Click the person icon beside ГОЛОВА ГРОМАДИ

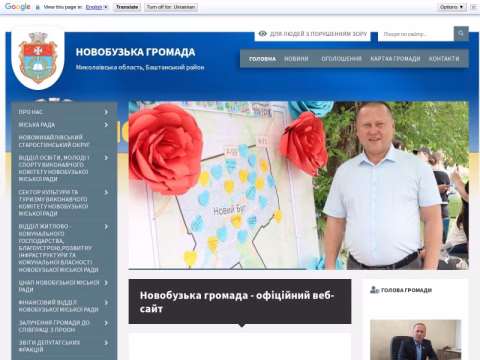tap(374, 290)
